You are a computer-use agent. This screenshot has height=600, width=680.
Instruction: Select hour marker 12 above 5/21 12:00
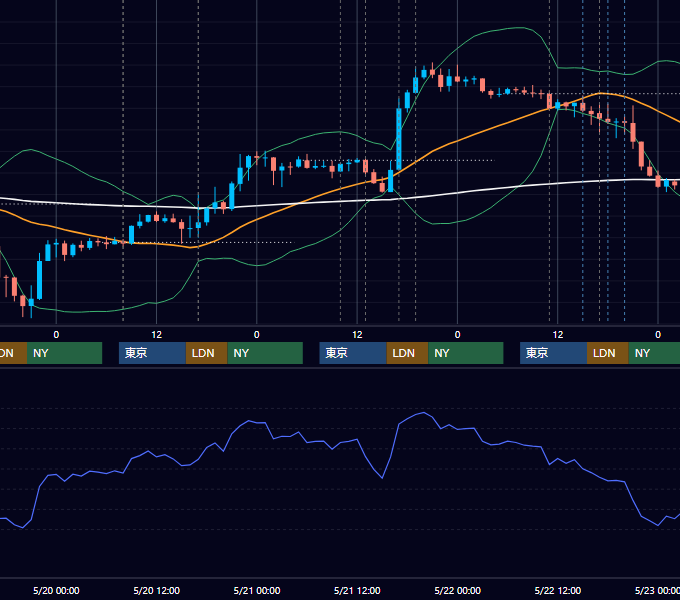click(357, 335)
